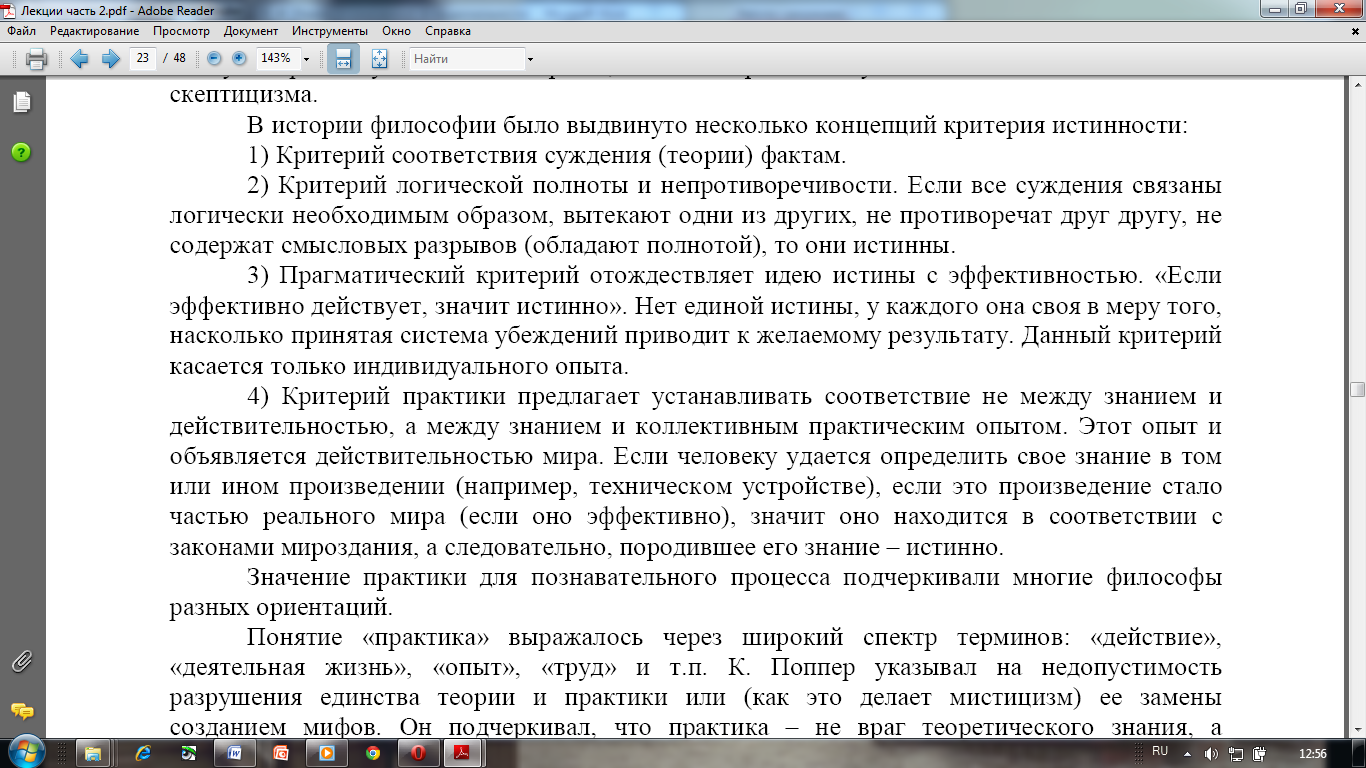Screen dimensions: 1366x768
Task: Go to the previous page with left arrow
Action: click(79, 59)
